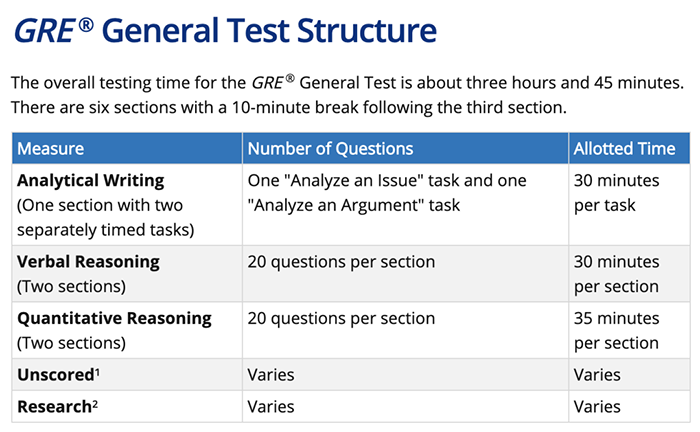700x432 pixels.
Task: Click the Measure column header
Action: [51, 149]
